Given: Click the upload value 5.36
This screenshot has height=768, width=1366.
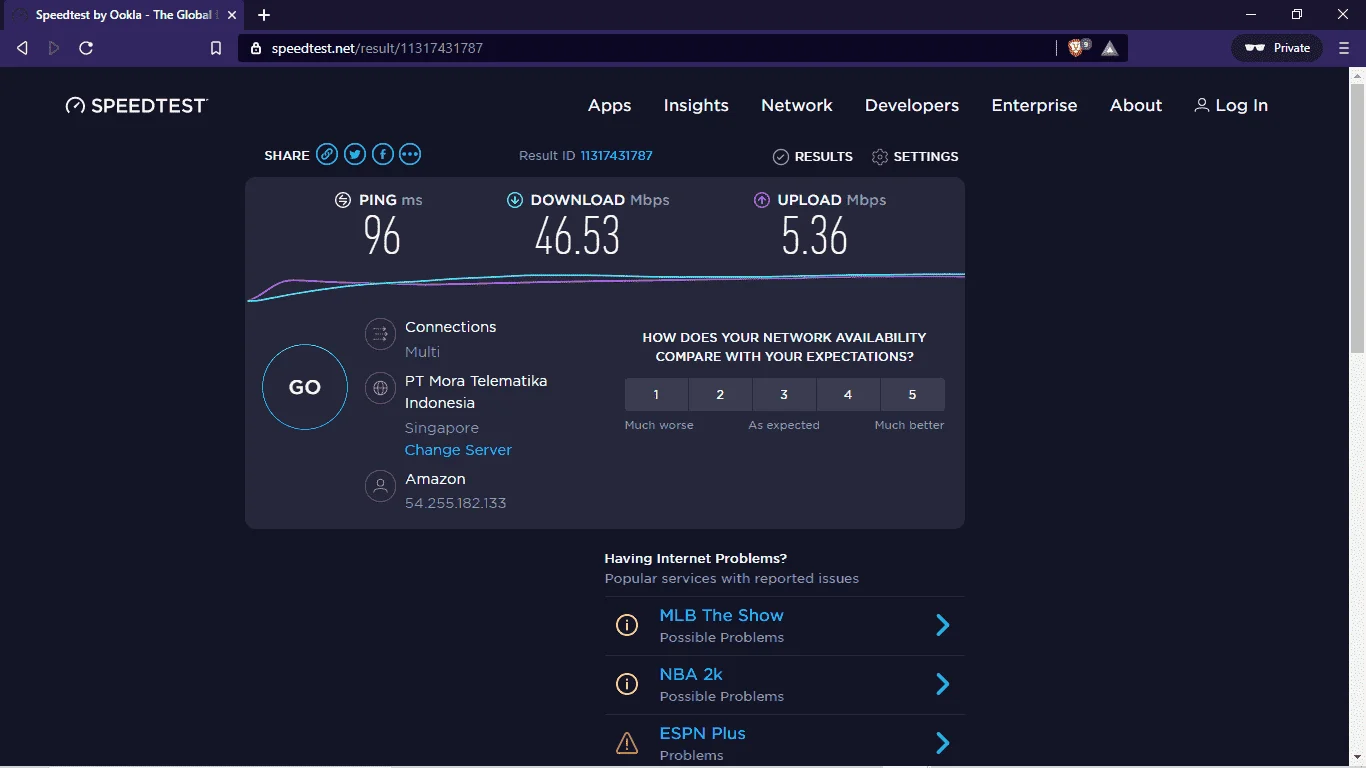Looking at the screenshot, I should [814, 237].
